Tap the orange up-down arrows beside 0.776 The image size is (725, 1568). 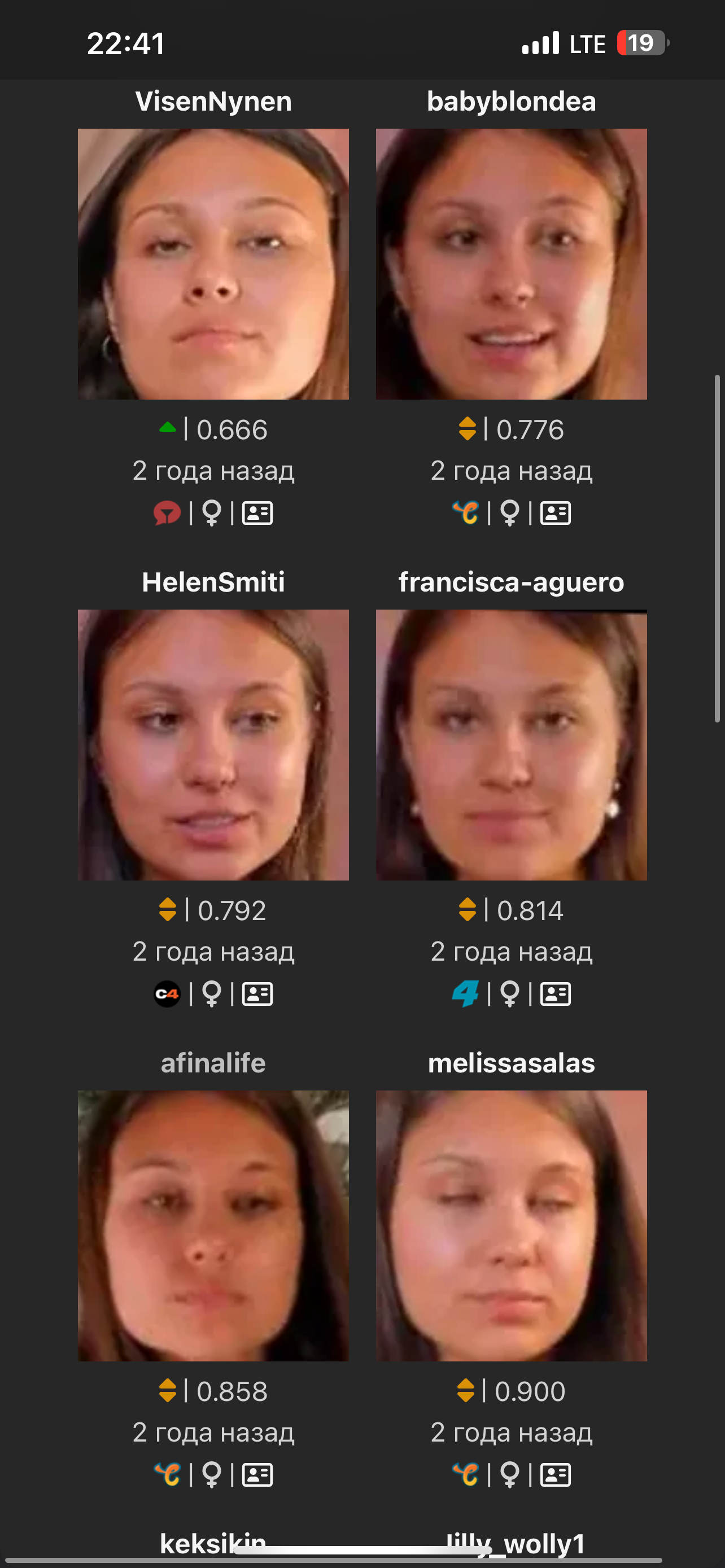[467, 428]
